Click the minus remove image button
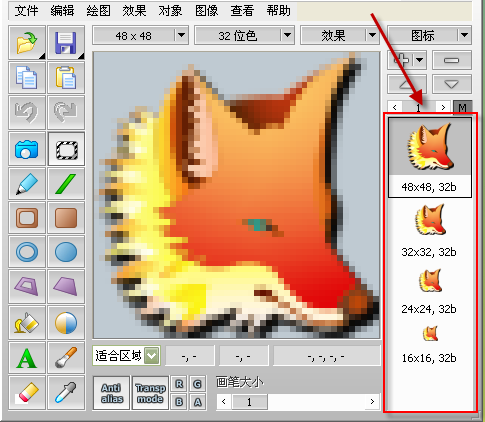Viewport: 485px width, 422px height. tap(452, 60)
